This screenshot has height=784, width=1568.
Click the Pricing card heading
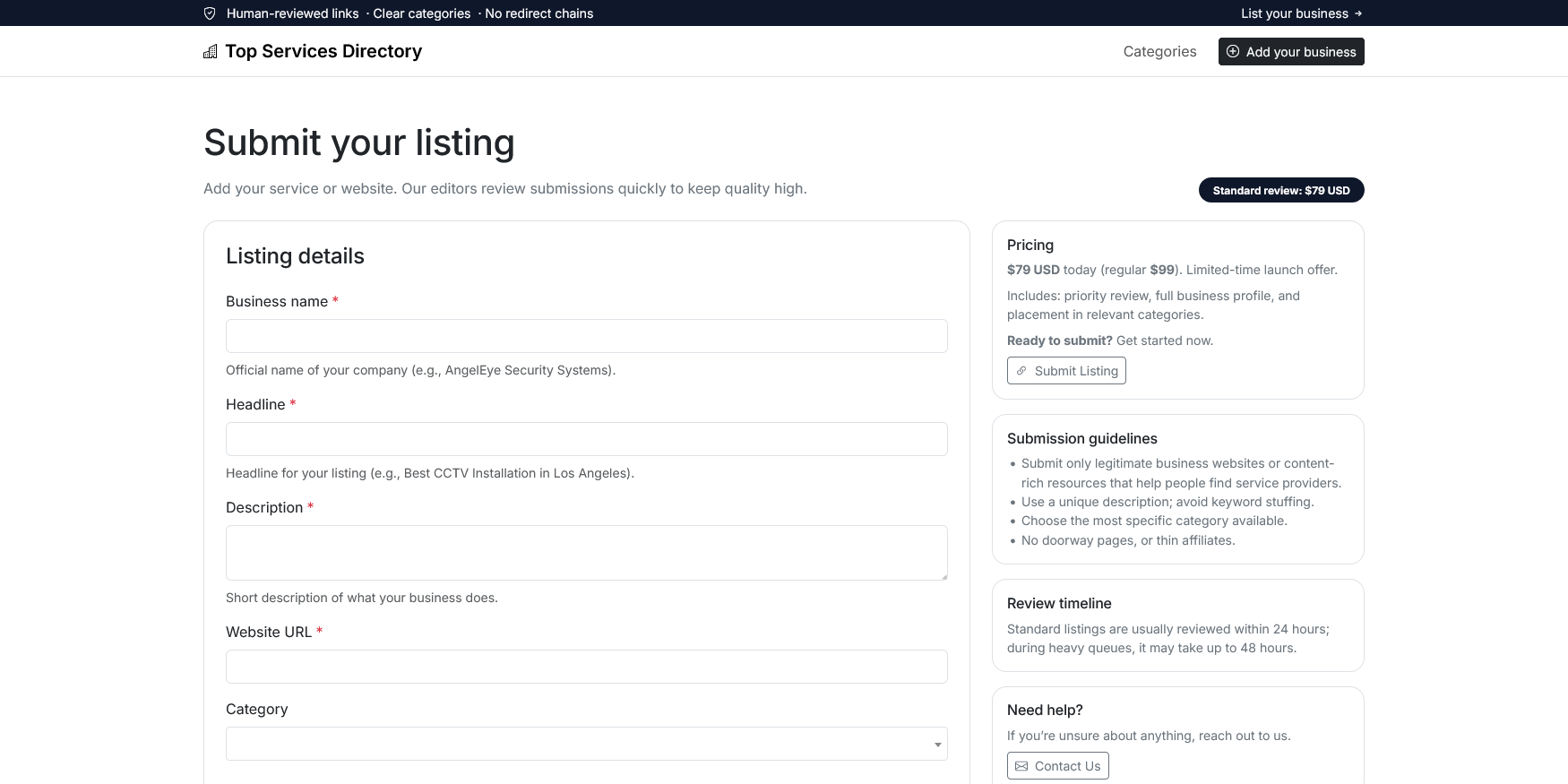[1030, 245]
